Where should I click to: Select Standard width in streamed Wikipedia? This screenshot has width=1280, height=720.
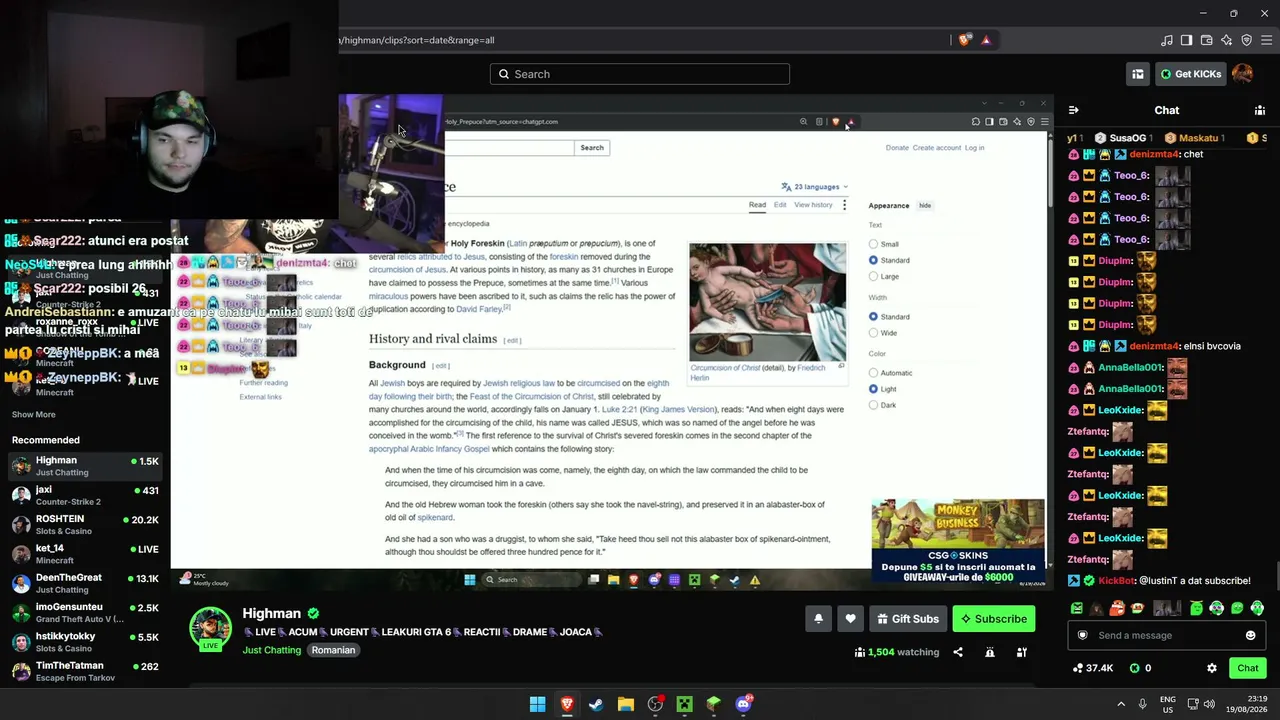pyautogui.click(x=873, y=317)
